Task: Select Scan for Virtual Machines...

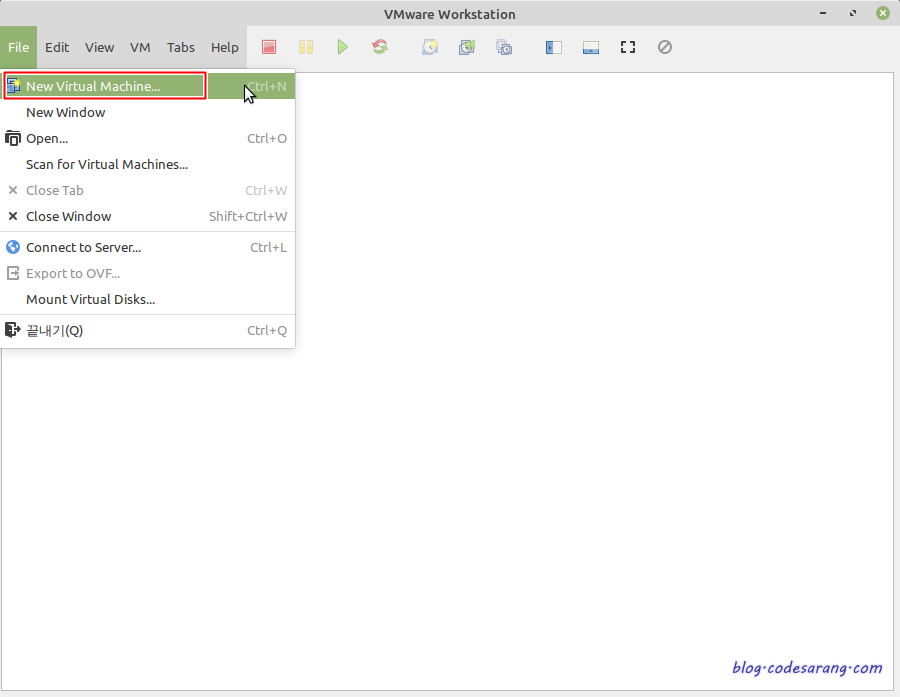Action: tap(148, 164)
